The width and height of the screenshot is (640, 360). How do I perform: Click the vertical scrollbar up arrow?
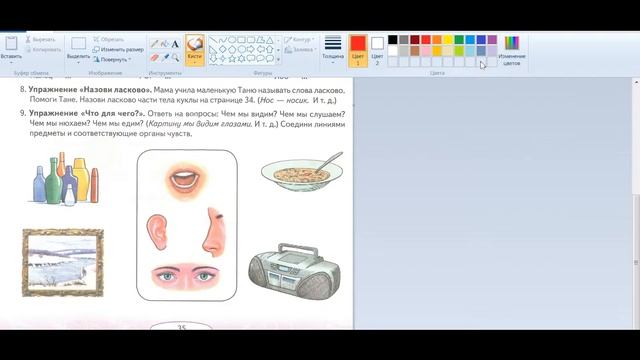coord(636,82)
